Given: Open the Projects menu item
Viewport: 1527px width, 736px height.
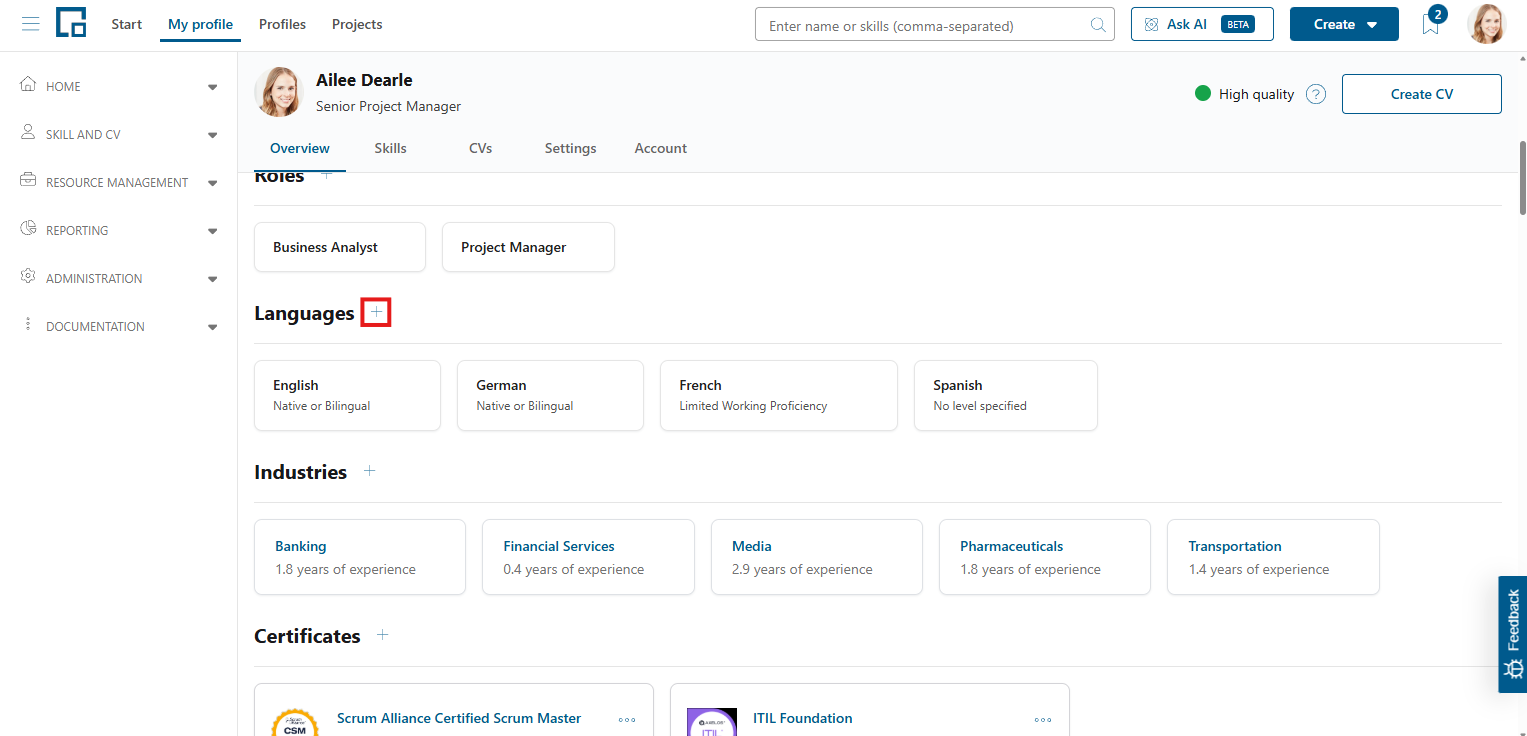Looking at the screenshot, I should point(357,24).
